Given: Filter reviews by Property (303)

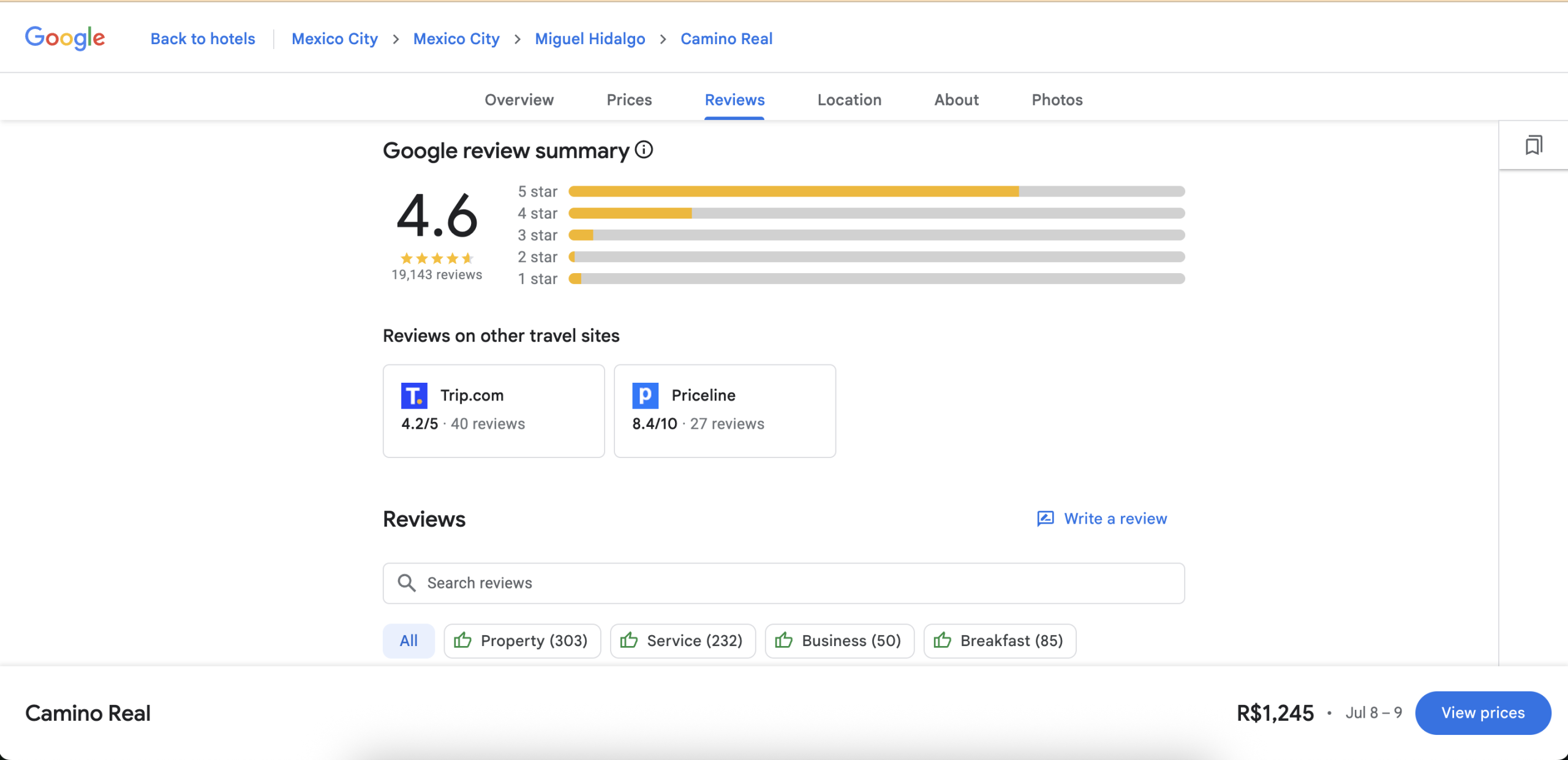Looking at the screenshot, I should coord(522,641).
